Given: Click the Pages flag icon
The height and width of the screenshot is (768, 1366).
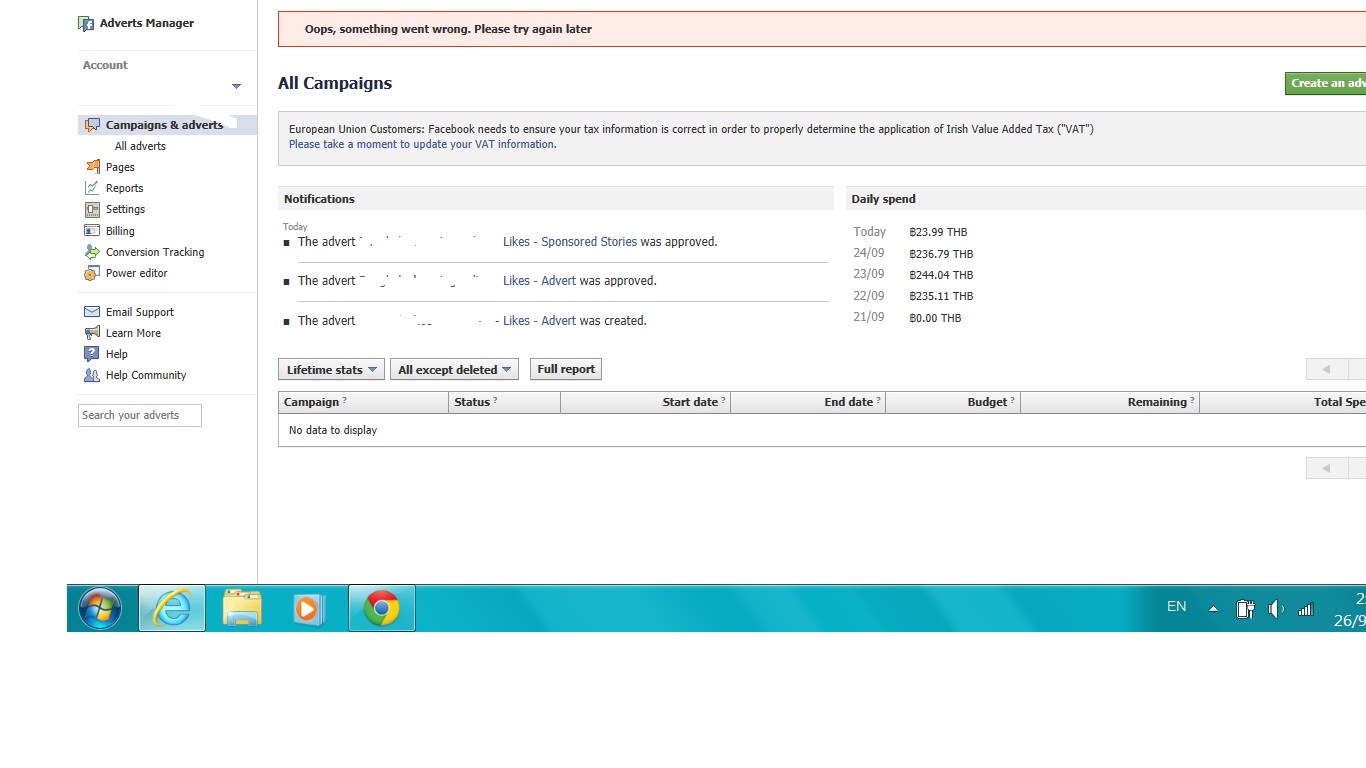Looking at the screenshot, I should tap(92, 166).
